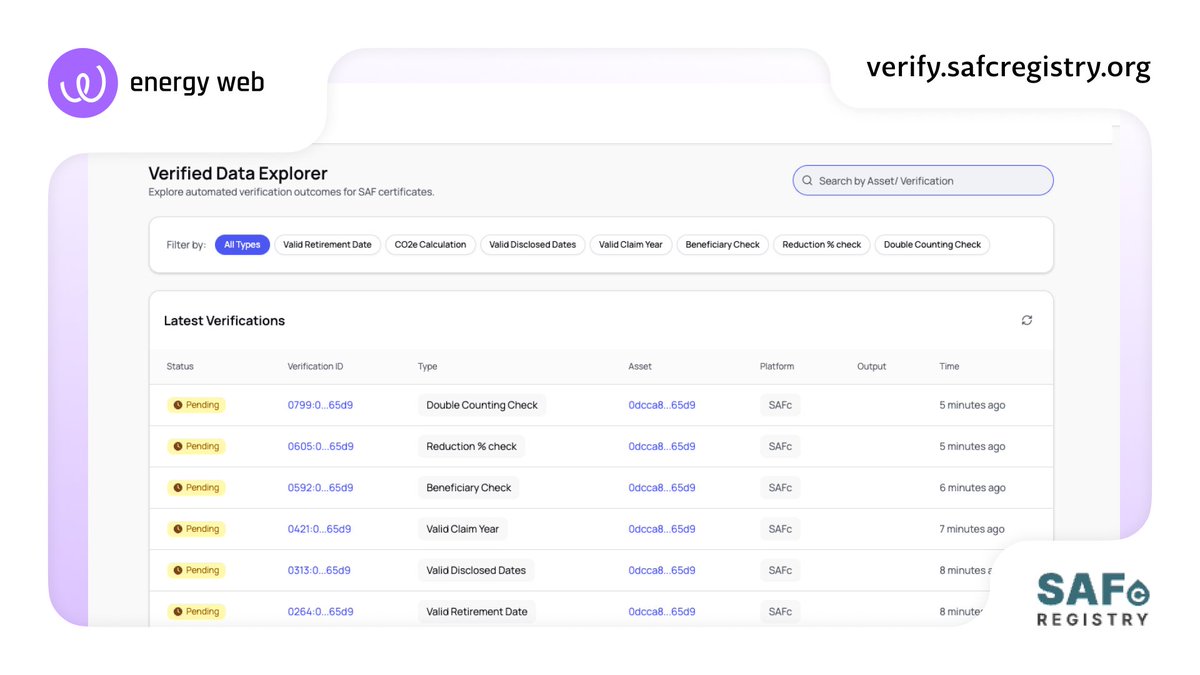1200x675 pixels.
Task: Open asset link in Reduction % check row
Action: point(662,446)
